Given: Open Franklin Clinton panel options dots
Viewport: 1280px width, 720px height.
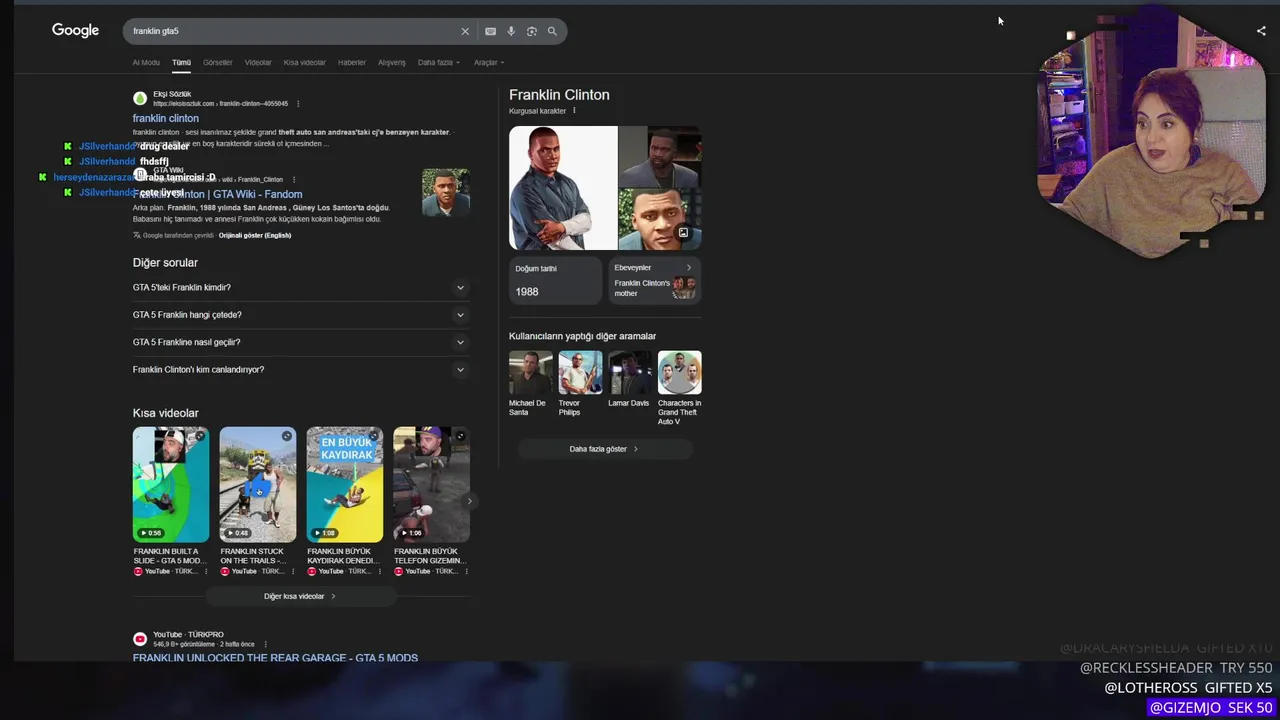Looking at the screenshot, I should [574, 111].
